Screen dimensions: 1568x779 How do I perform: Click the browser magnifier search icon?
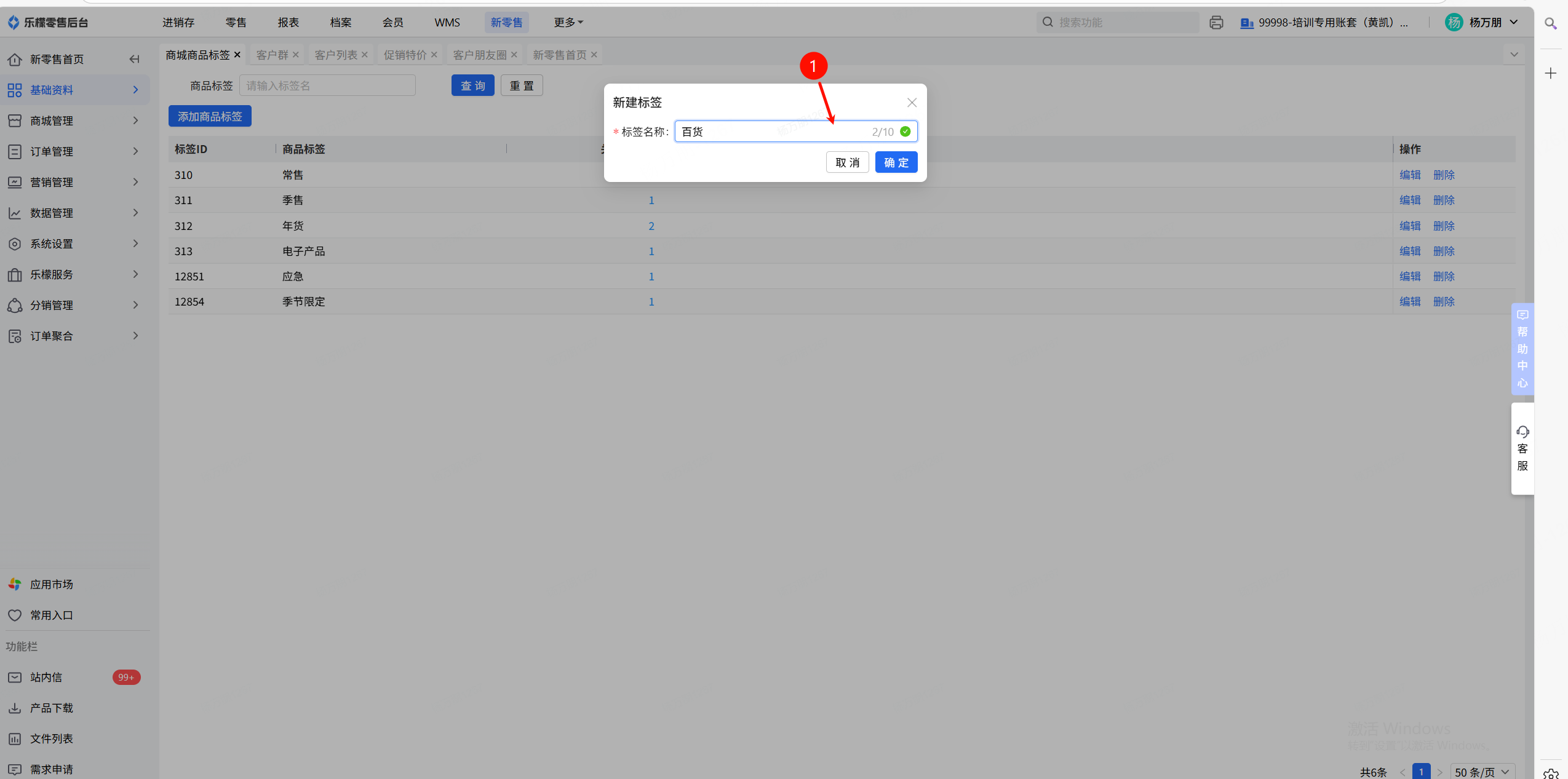[x=1550, y=23]
